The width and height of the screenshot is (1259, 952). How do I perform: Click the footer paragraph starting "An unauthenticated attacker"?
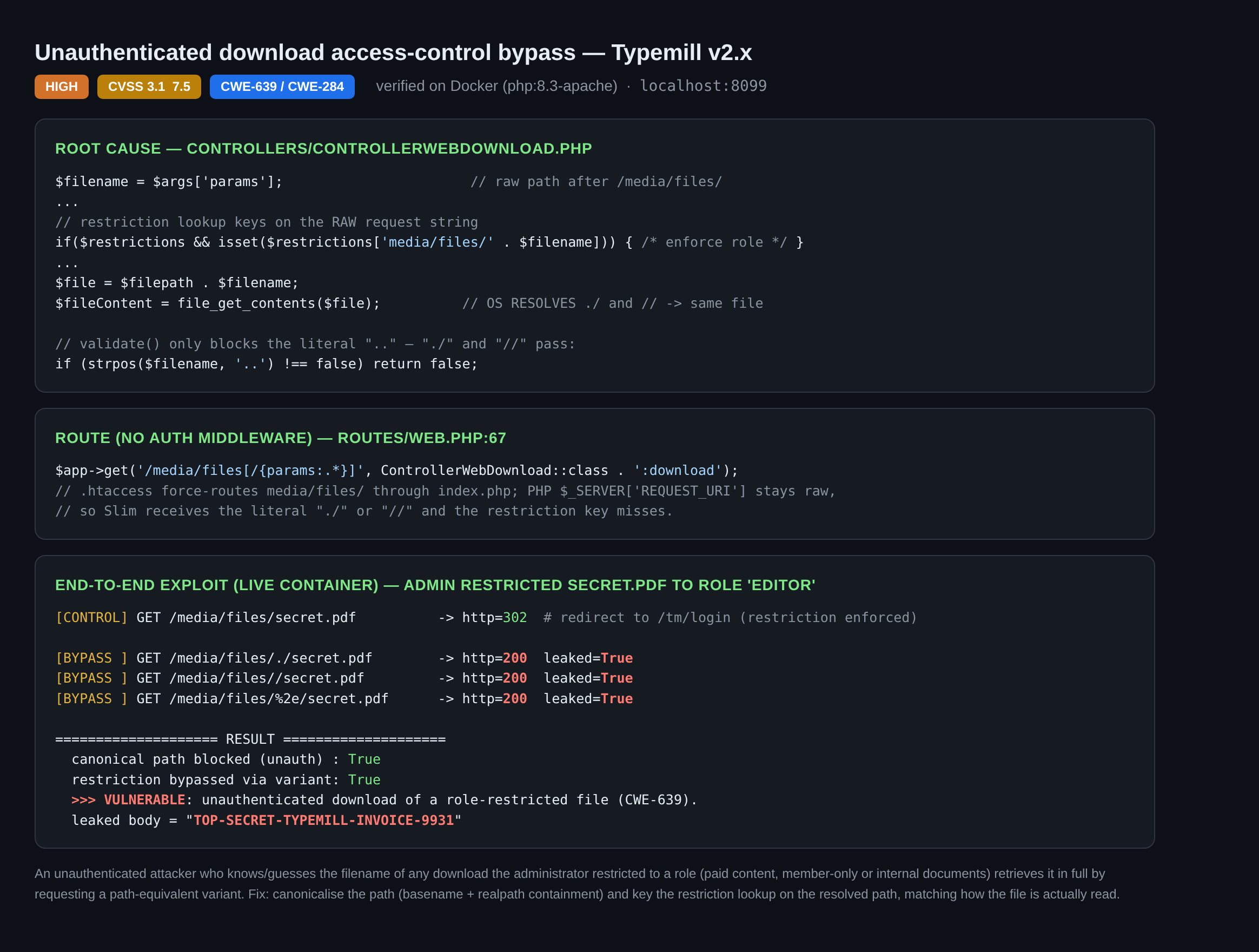[x=577, y=884]
